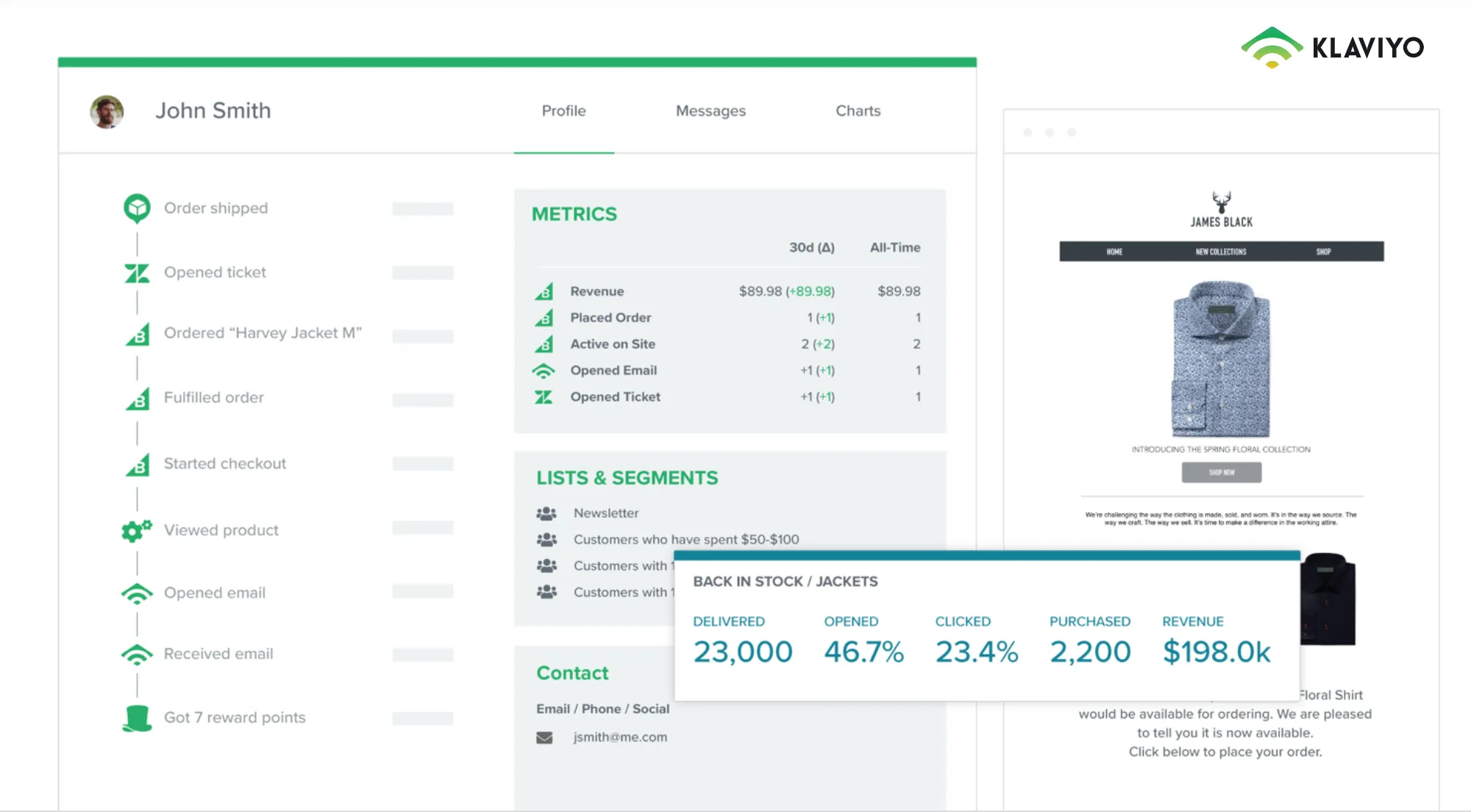The image size is (1471, 812).
Task: Click the gears icon beside Viewed product
Action: 137,530
